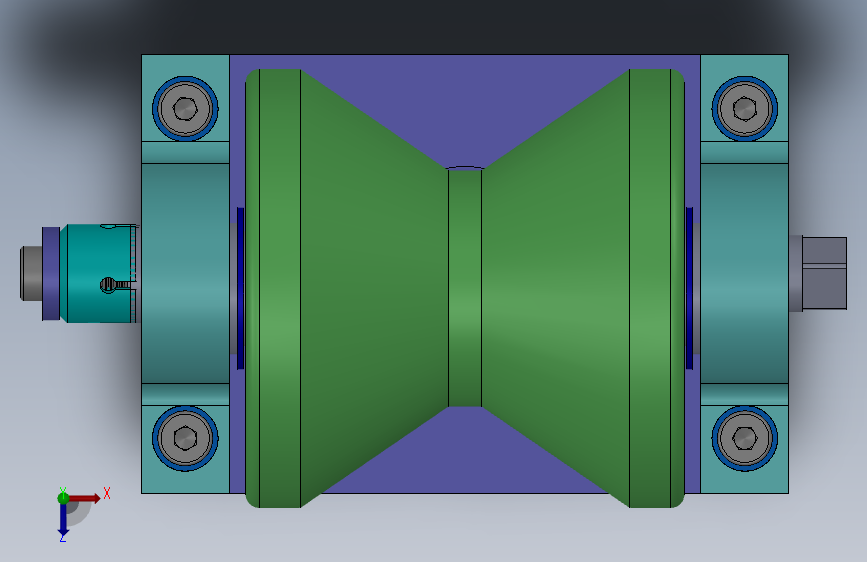Image resolution: width=867 pixels, height=562 pixels.
Task: Select the bottom-left socket head screw
Action: 185,439
